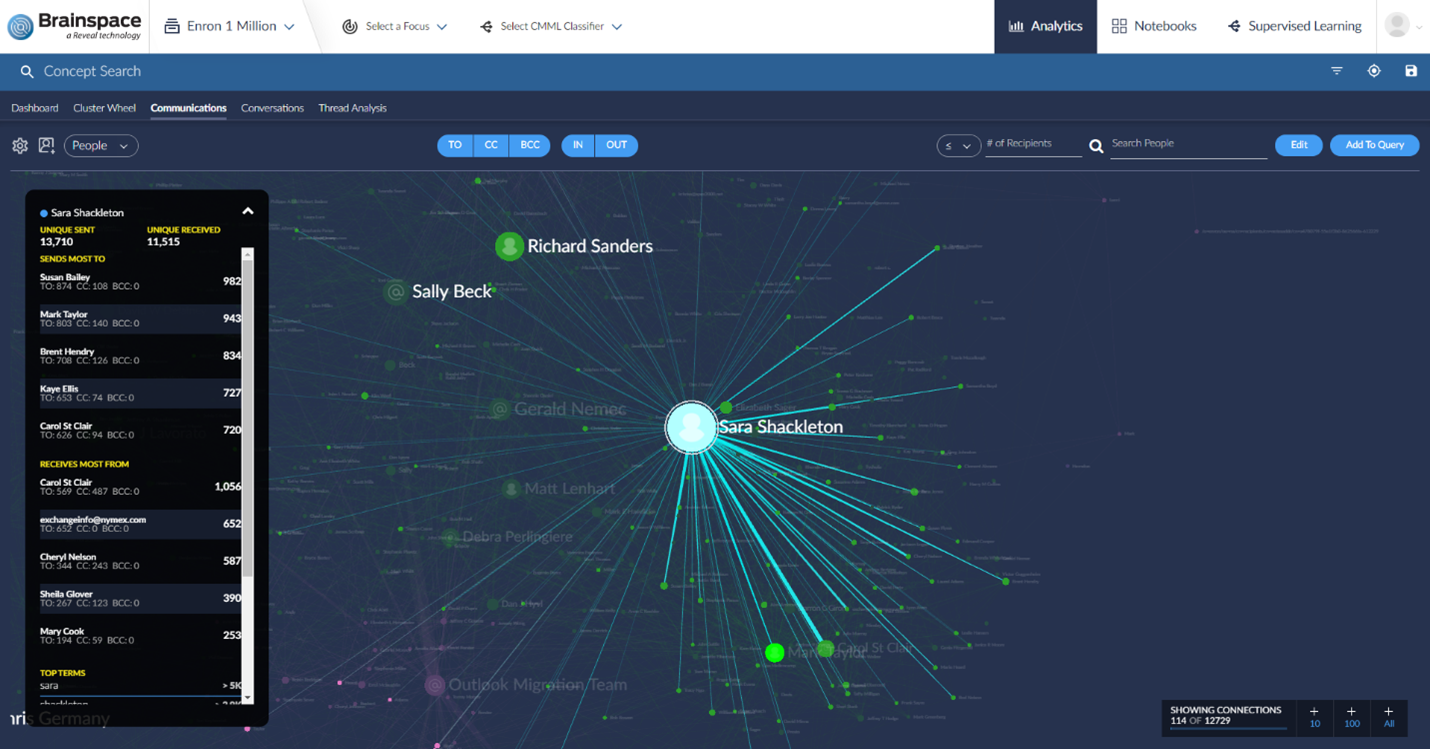The height and width of the screenshot is (749, 1430).
Task: Open the communications settings gear
Action: (20, 146)
